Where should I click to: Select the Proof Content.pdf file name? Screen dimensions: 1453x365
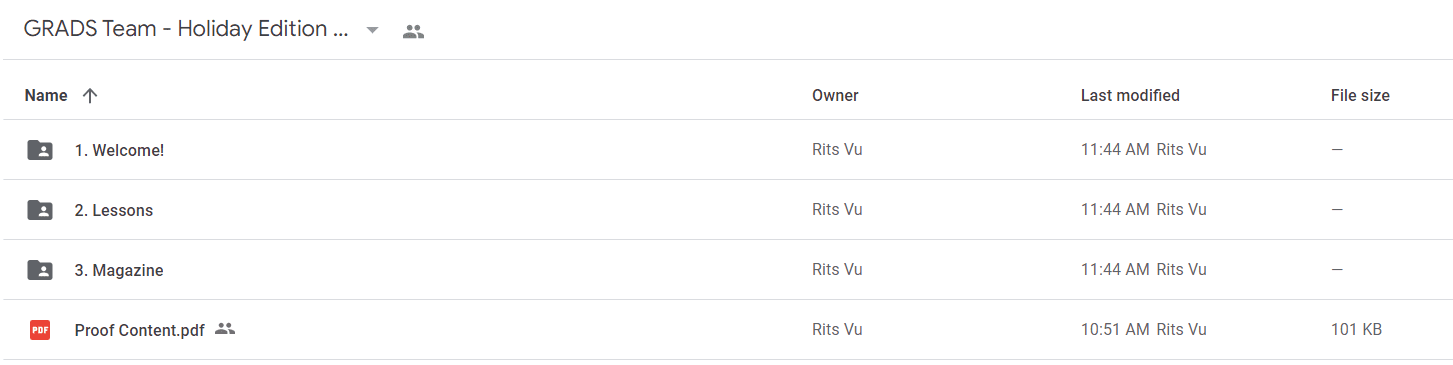coord(140,329)
